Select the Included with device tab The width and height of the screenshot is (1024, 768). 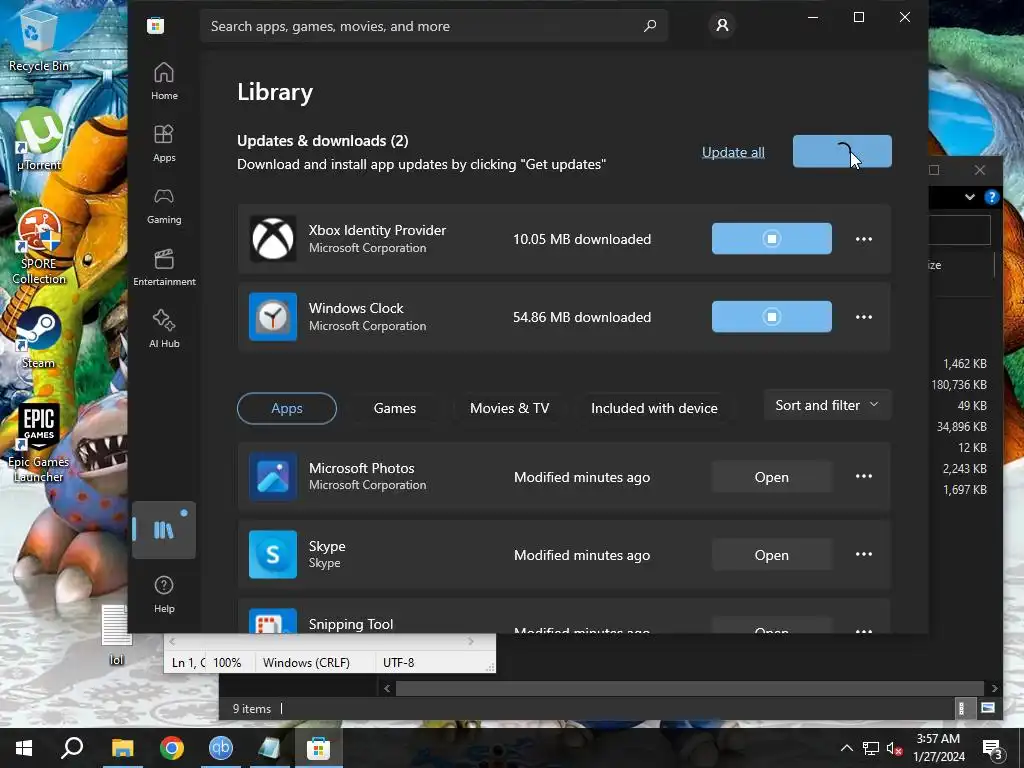[x=654, y=408]
